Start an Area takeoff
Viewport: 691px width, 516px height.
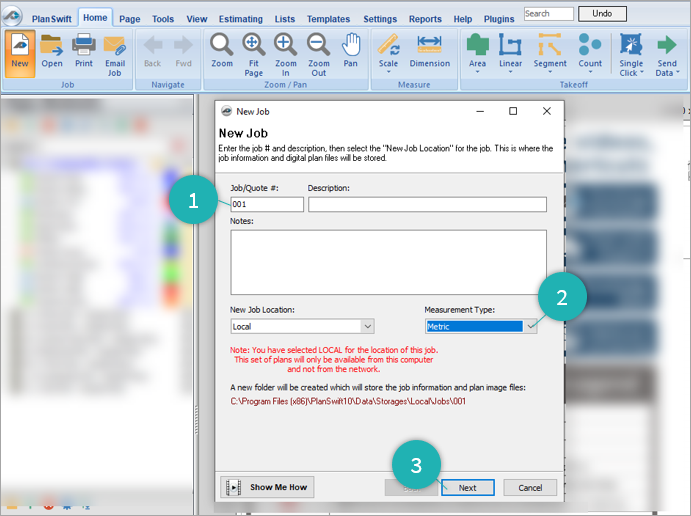pos(478,53)
